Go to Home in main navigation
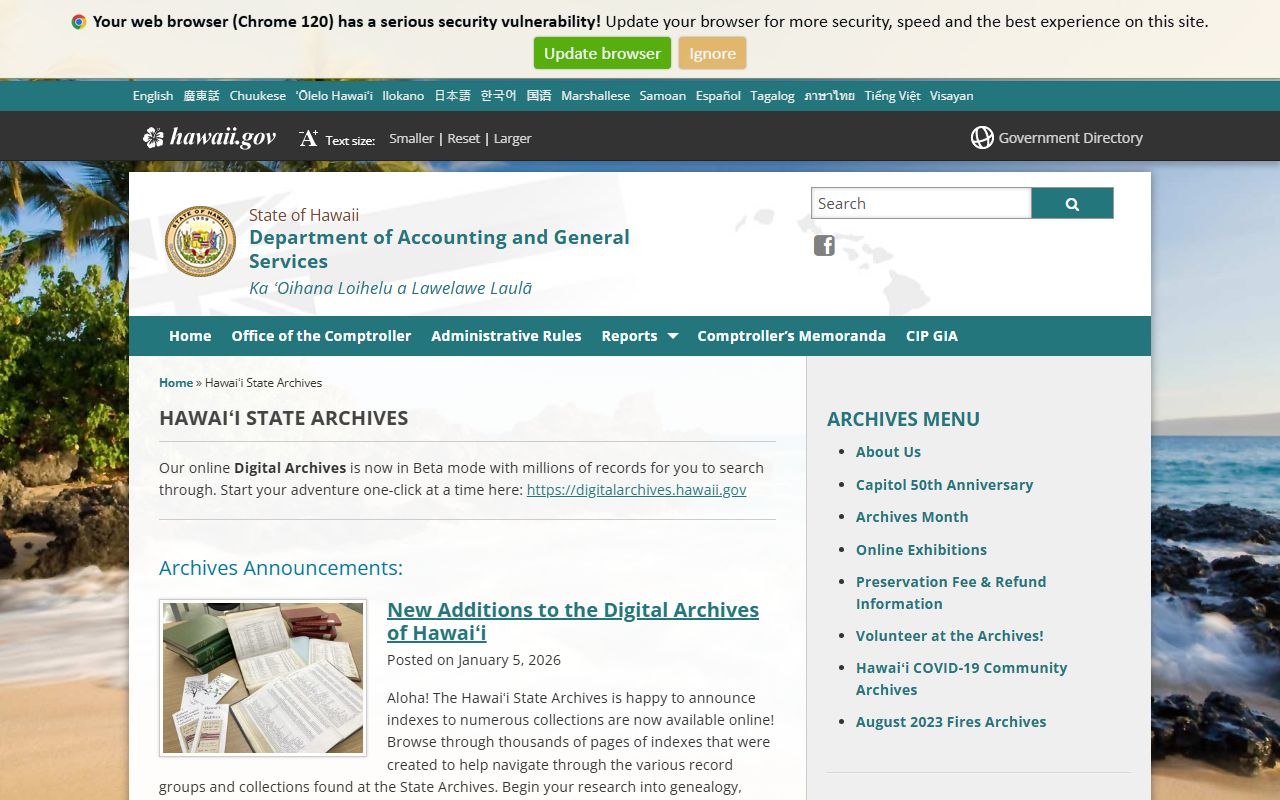Screen dimensions: 1280x800 [x=190, y=336]
